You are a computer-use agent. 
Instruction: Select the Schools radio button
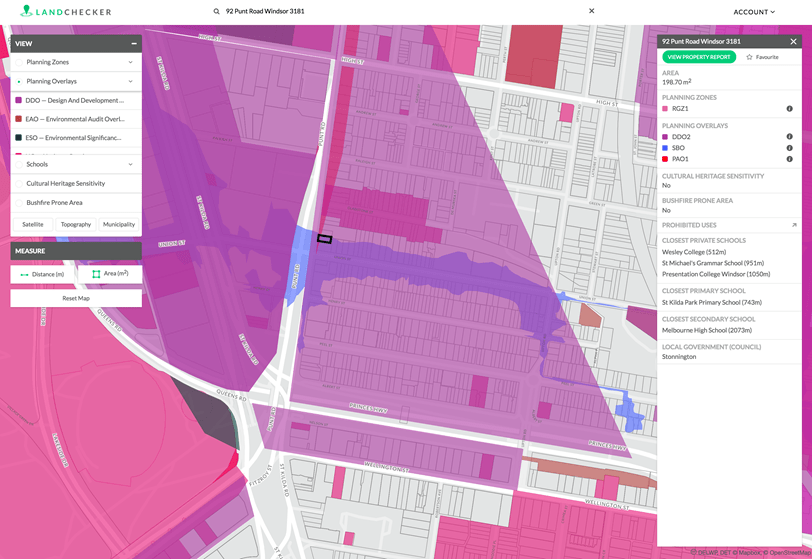click(x=19, y=164)
